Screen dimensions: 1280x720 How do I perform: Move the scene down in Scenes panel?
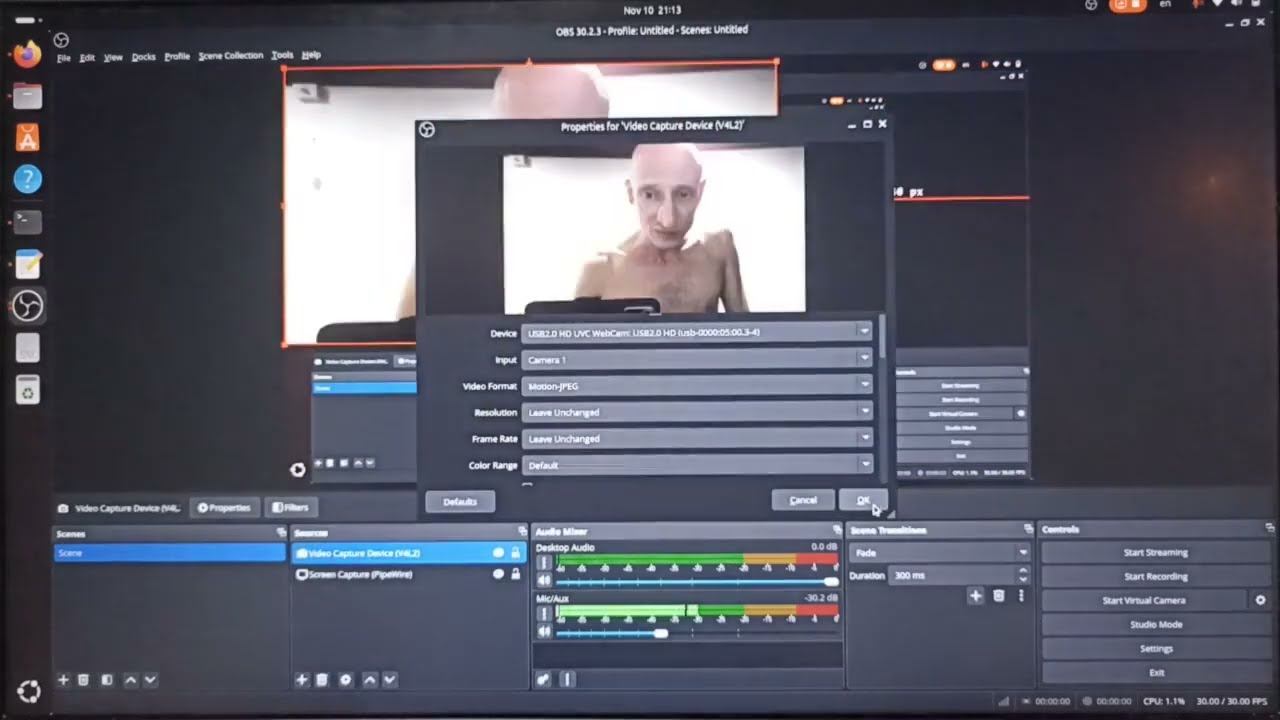coord(150,680)
